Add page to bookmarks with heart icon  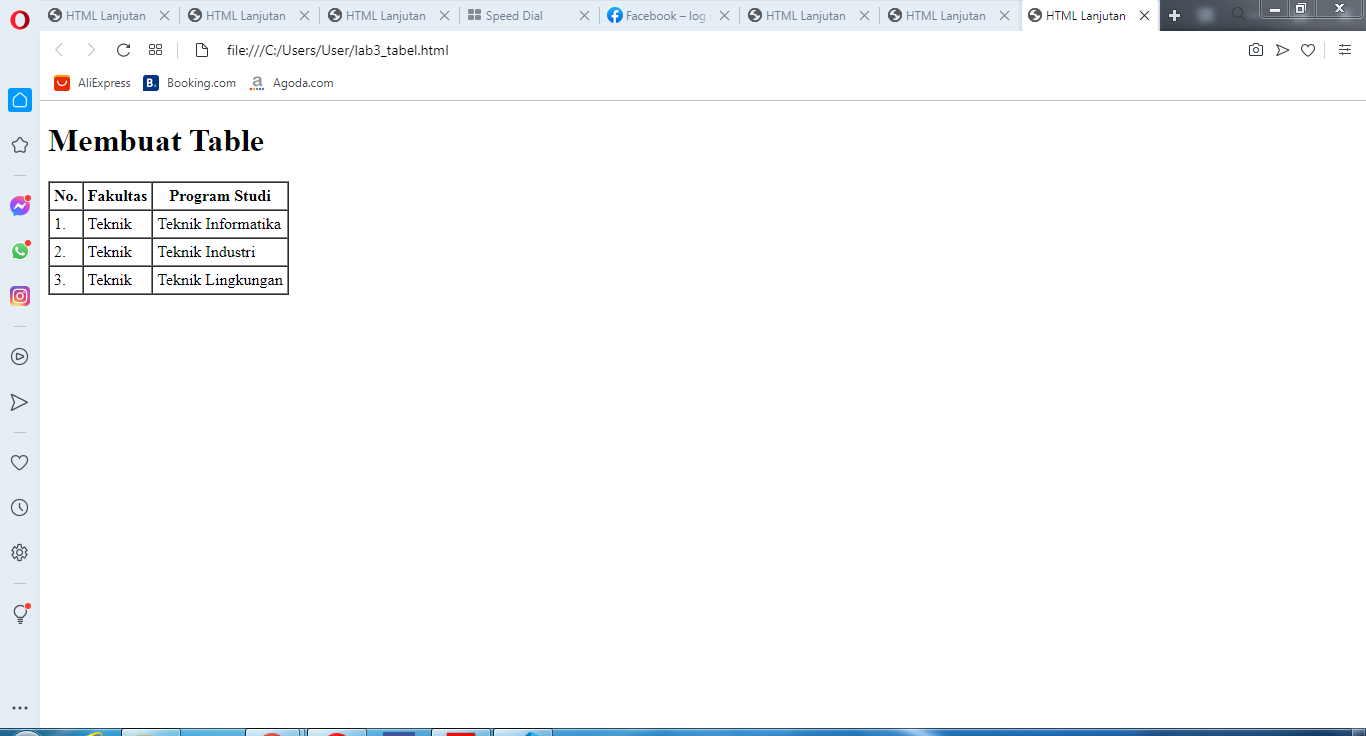(x=1308, y=49)
